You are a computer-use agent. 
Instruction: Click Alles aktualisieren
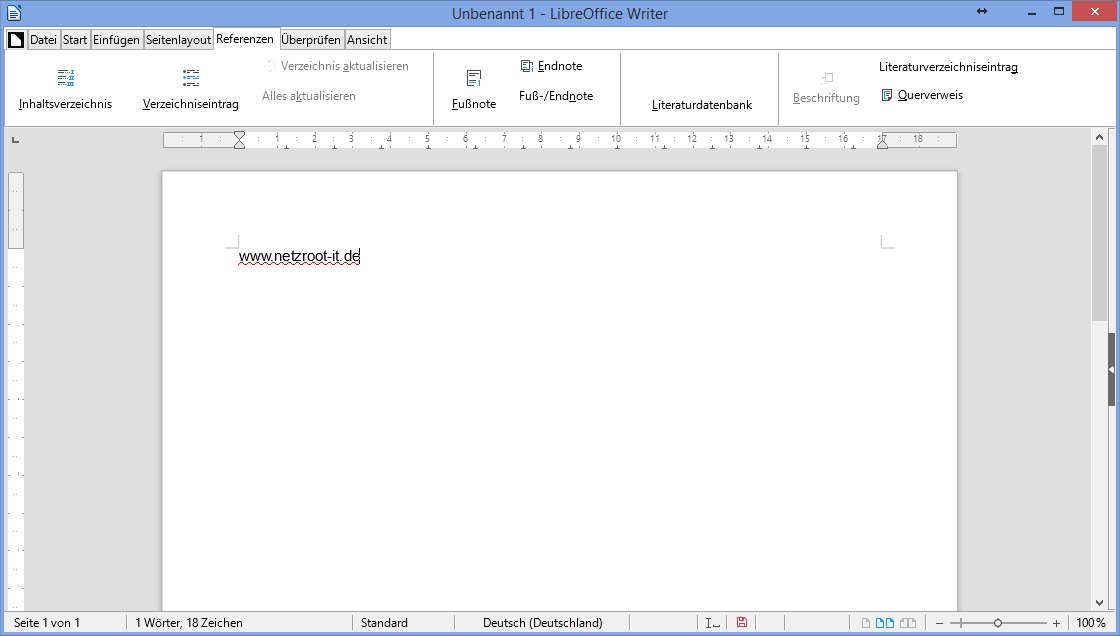click(309, 96)
